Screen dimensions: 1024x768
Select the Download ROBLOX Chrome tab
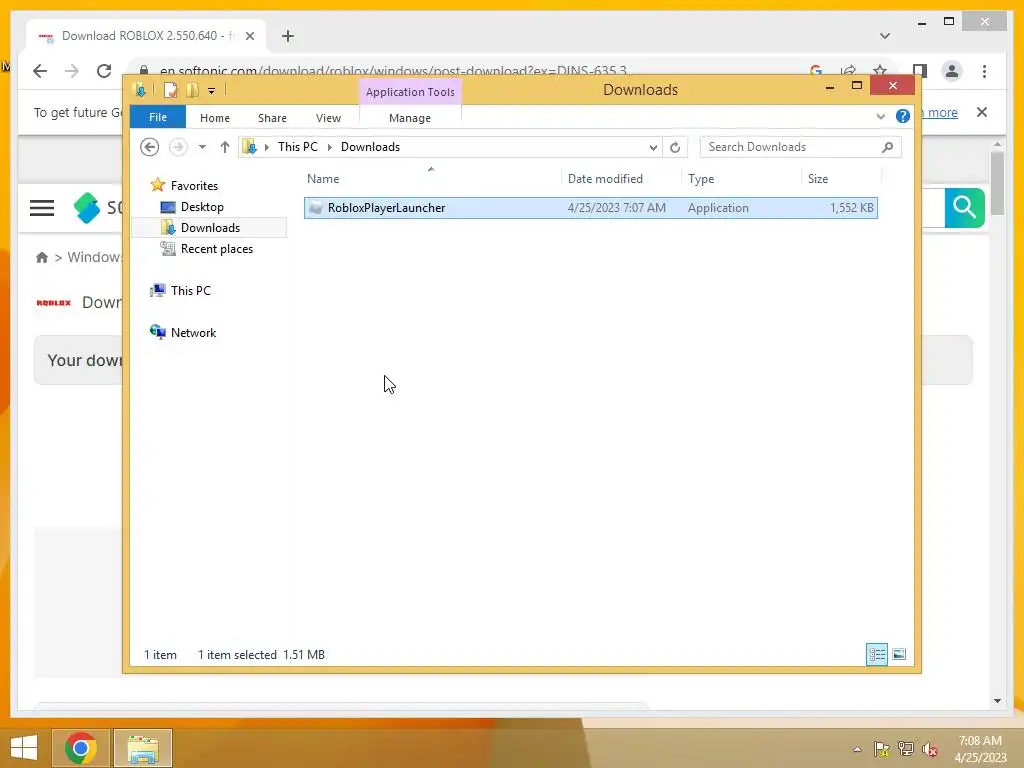click(147, 36)
